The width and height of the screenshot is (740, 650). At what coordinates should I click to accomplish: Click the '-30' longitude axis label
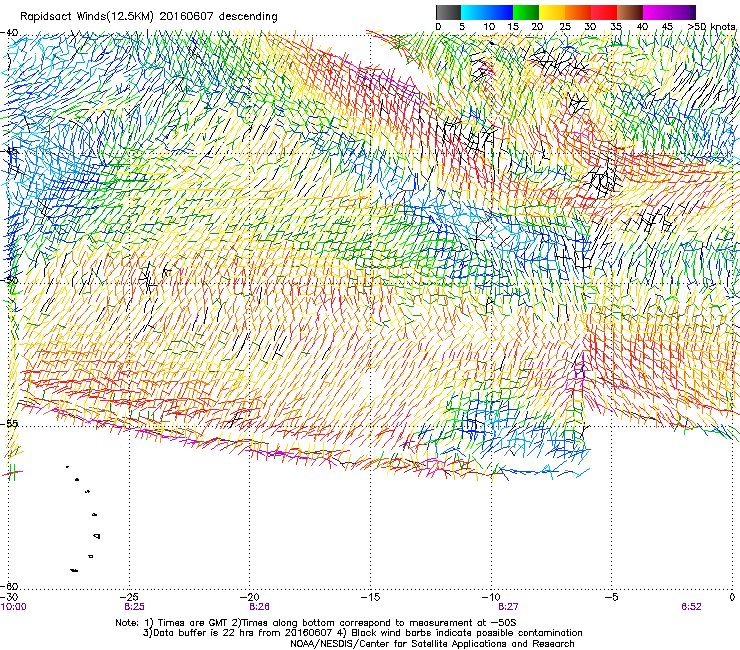tap(8, 597)
